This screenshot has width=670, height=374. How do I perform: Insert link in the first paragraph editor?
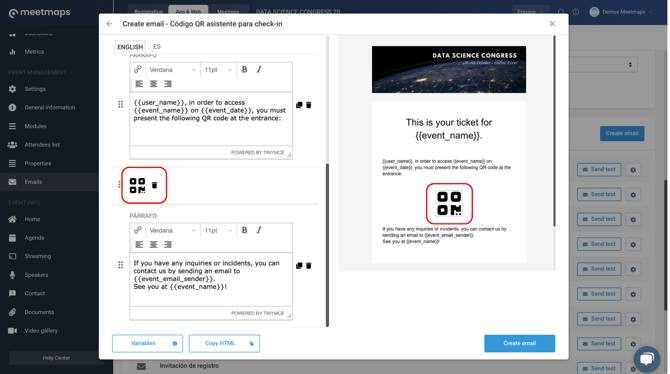pyautogui.click(x=138, y=70)
